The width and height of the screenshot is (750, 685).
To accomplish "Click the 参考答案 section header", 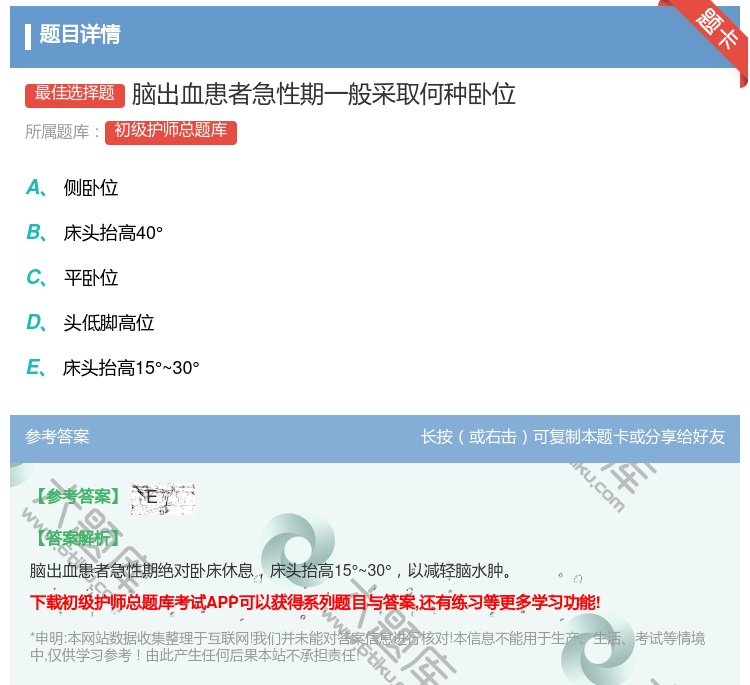I will pyautogui.click(x=57, y=436).
